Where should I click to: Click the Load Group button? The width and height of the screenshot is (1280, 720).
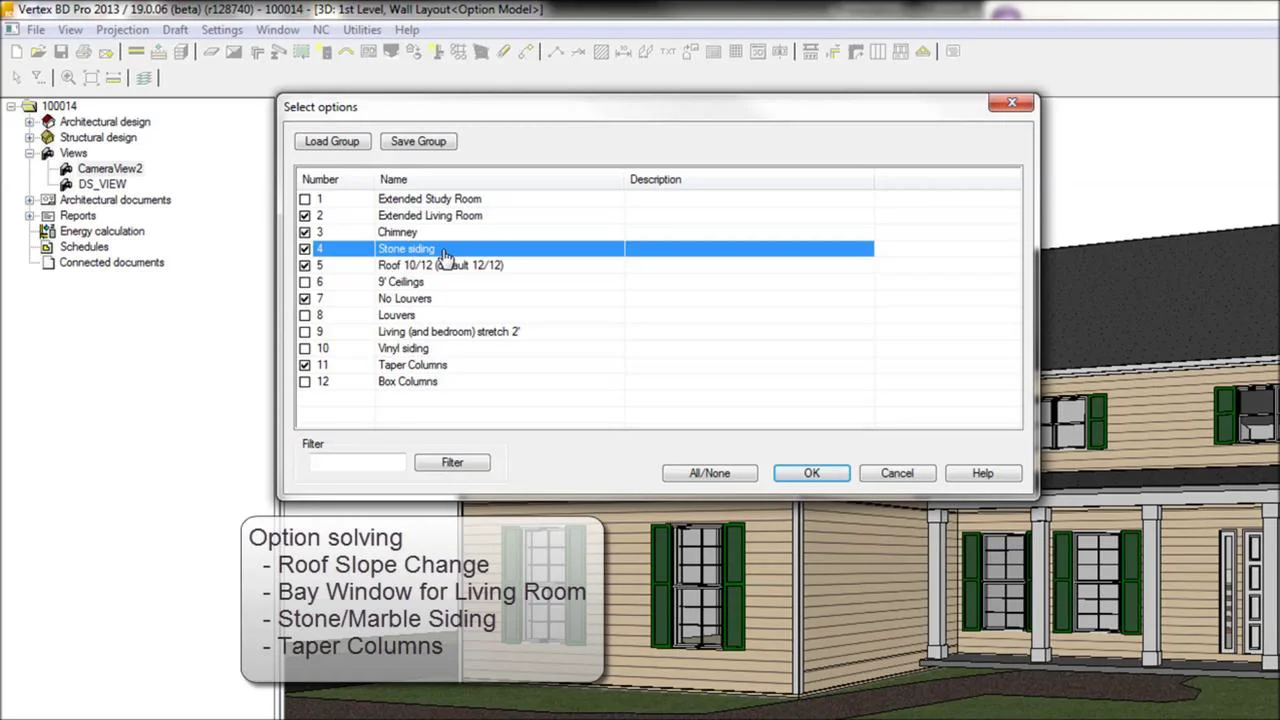tap(332, 141)
